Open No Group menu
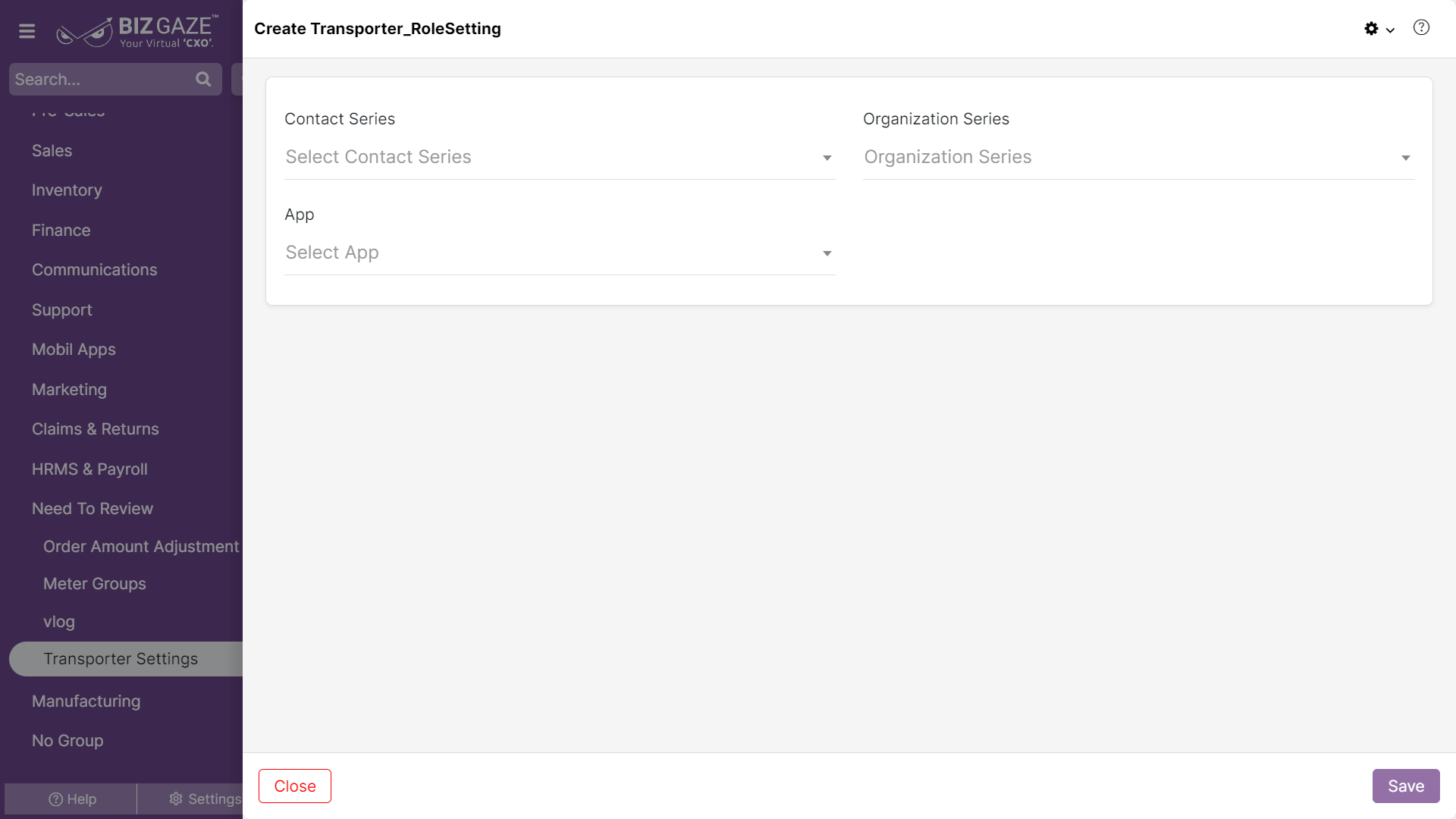Image resolution: width=1456 pixels, height=819 pixels. click(67, 741)
